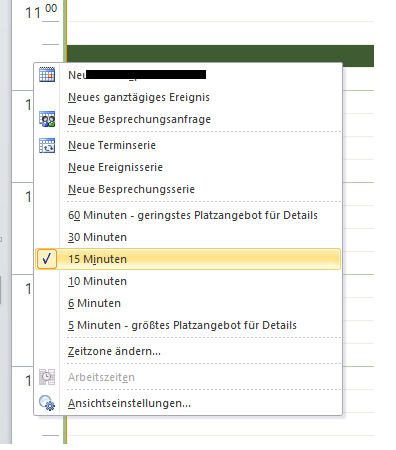Click the 11:00 time label
The image size is (396, 450).
(x=41, y=12)
